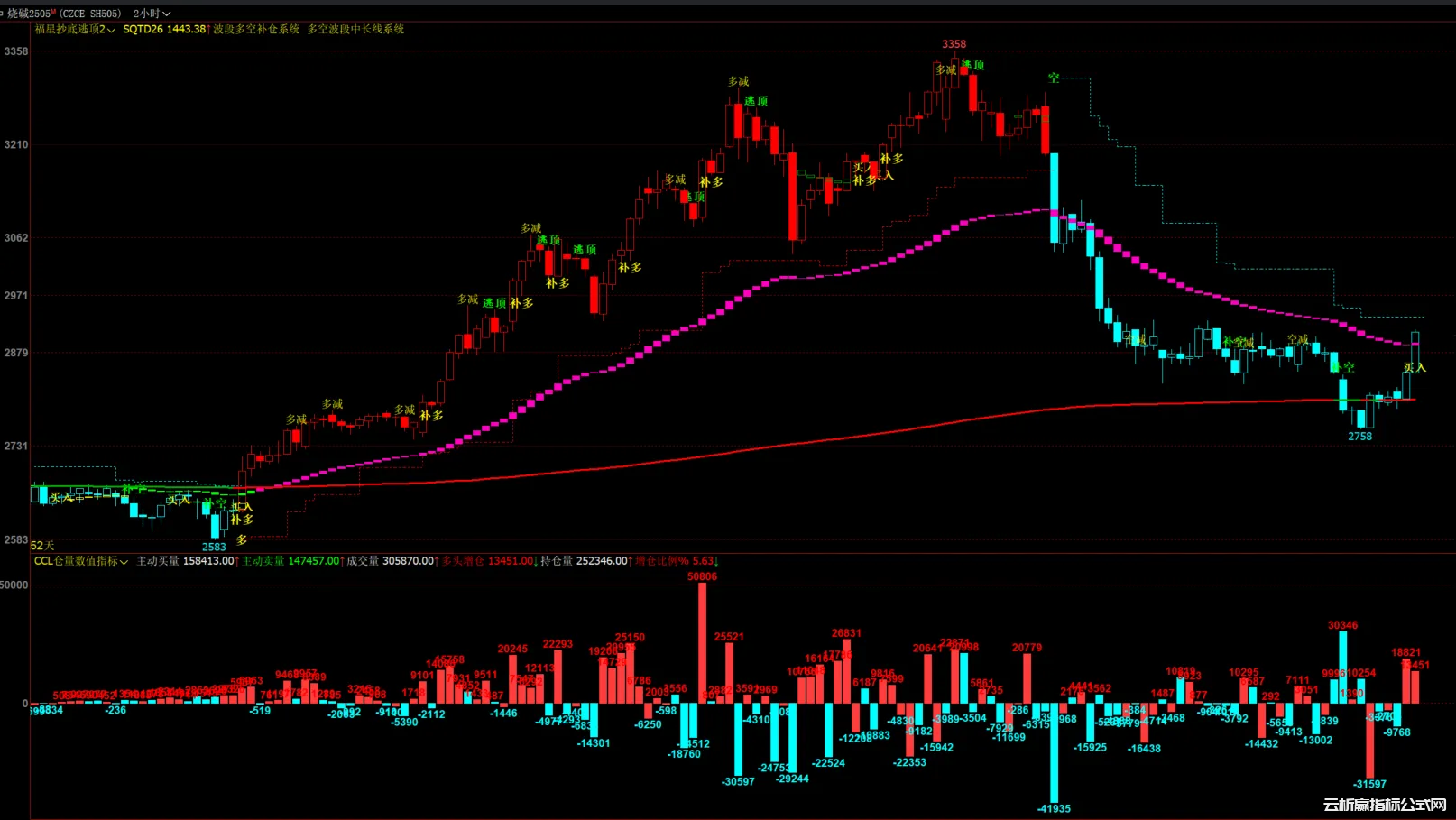This screenshot has height=820, width=1456.
Task: Click the SQTD26 1443.38 indicator value
Action: click(x=164, y=30)
